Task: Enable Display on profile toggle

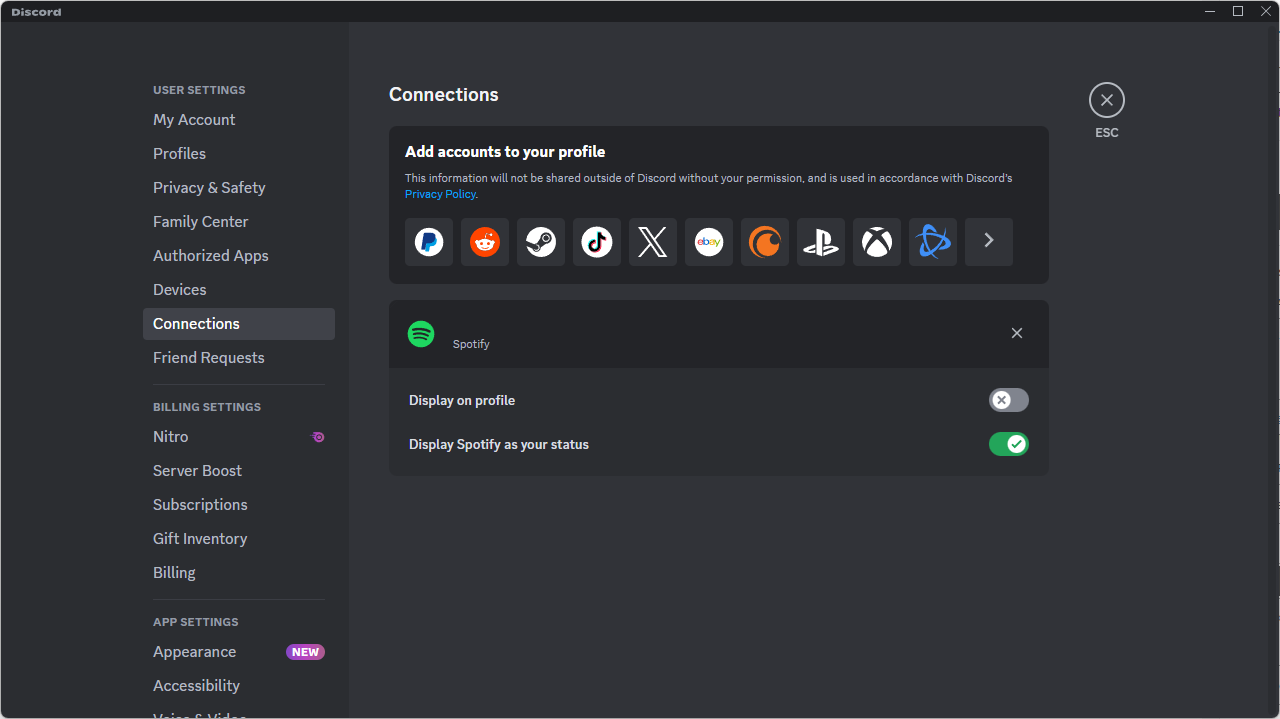Action: coord(1009,400)
